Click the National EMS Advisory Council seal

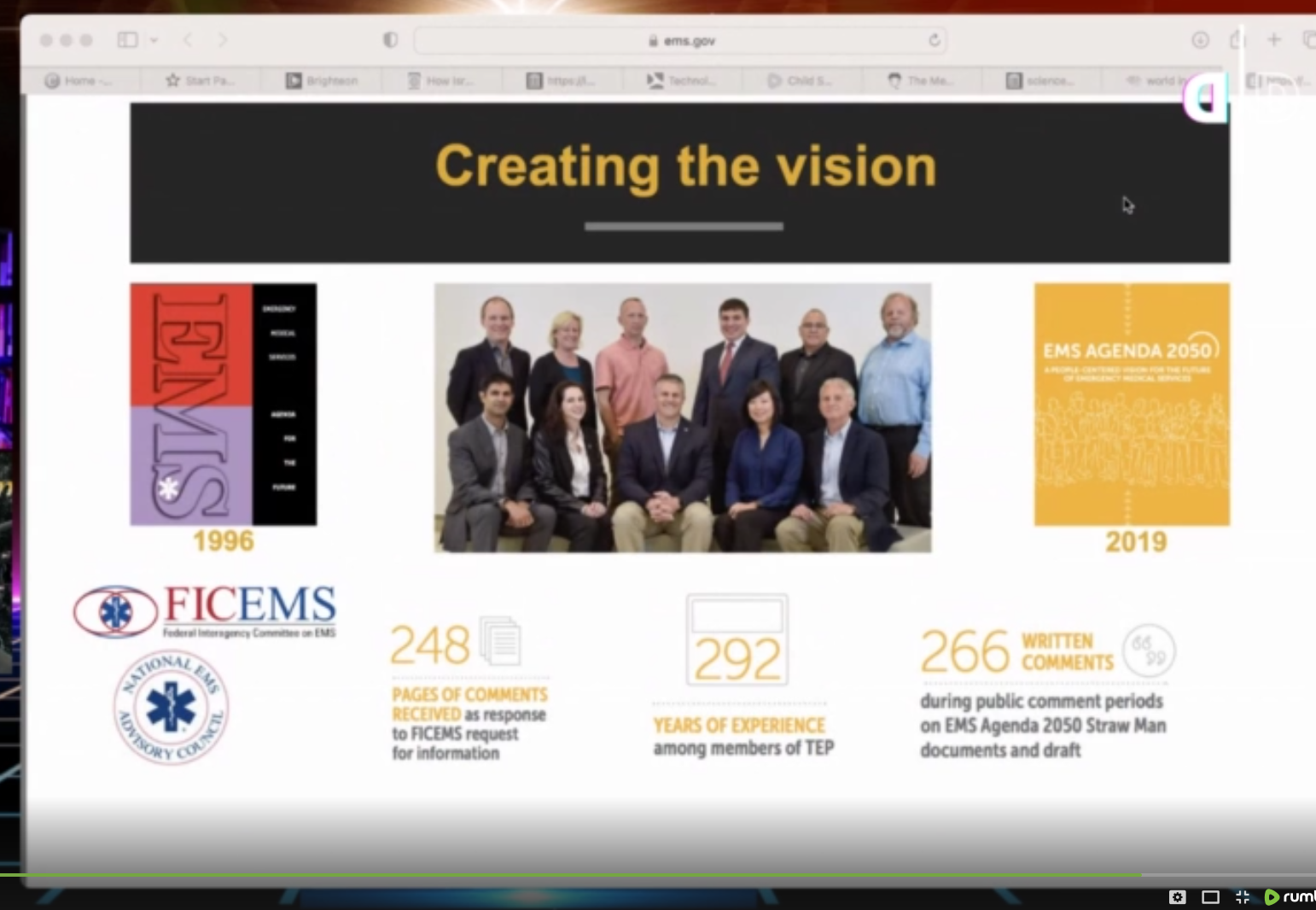[x=171, y=707]
